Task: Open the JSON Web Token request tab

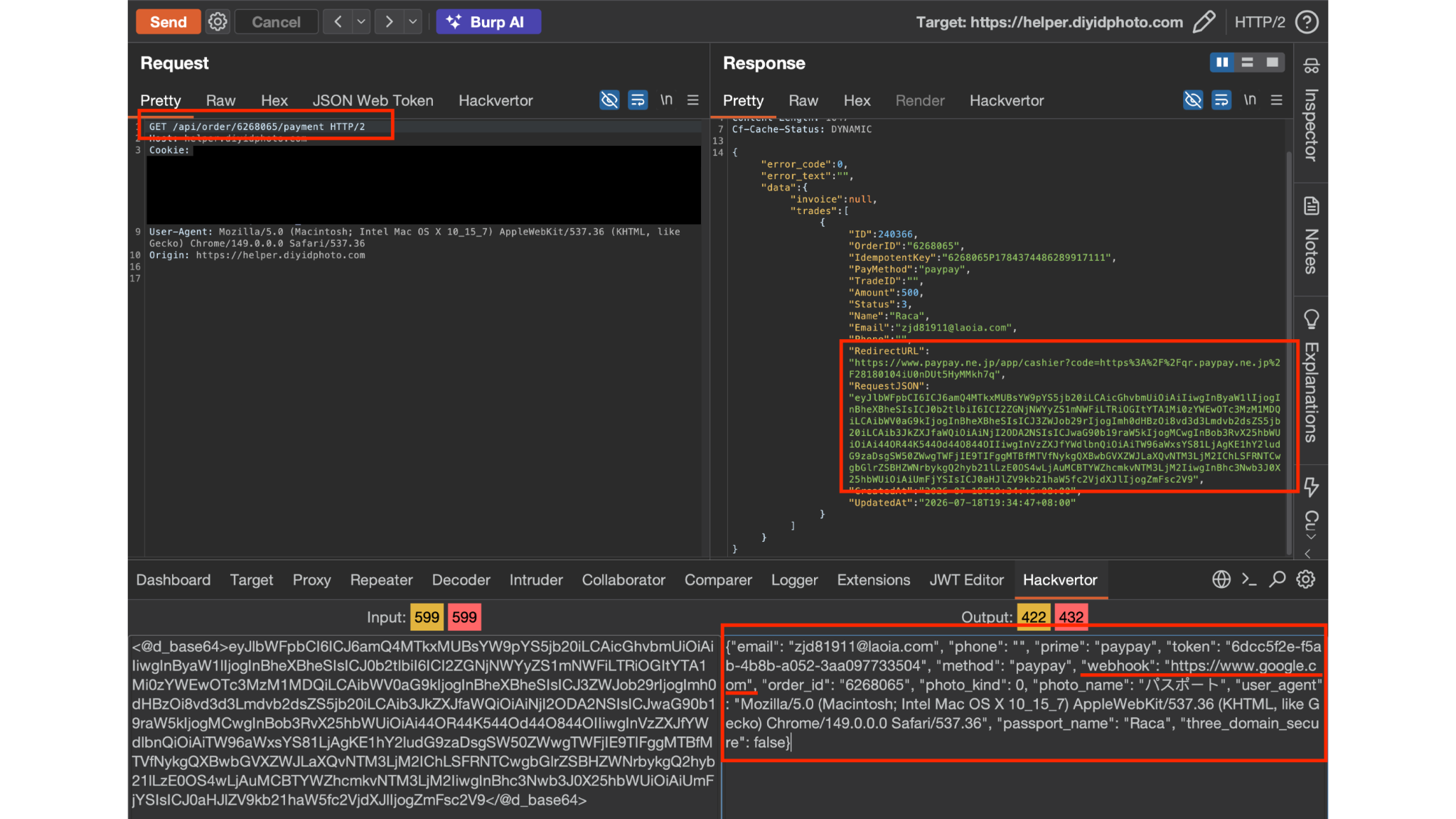Action: click(x=373, y=101)
